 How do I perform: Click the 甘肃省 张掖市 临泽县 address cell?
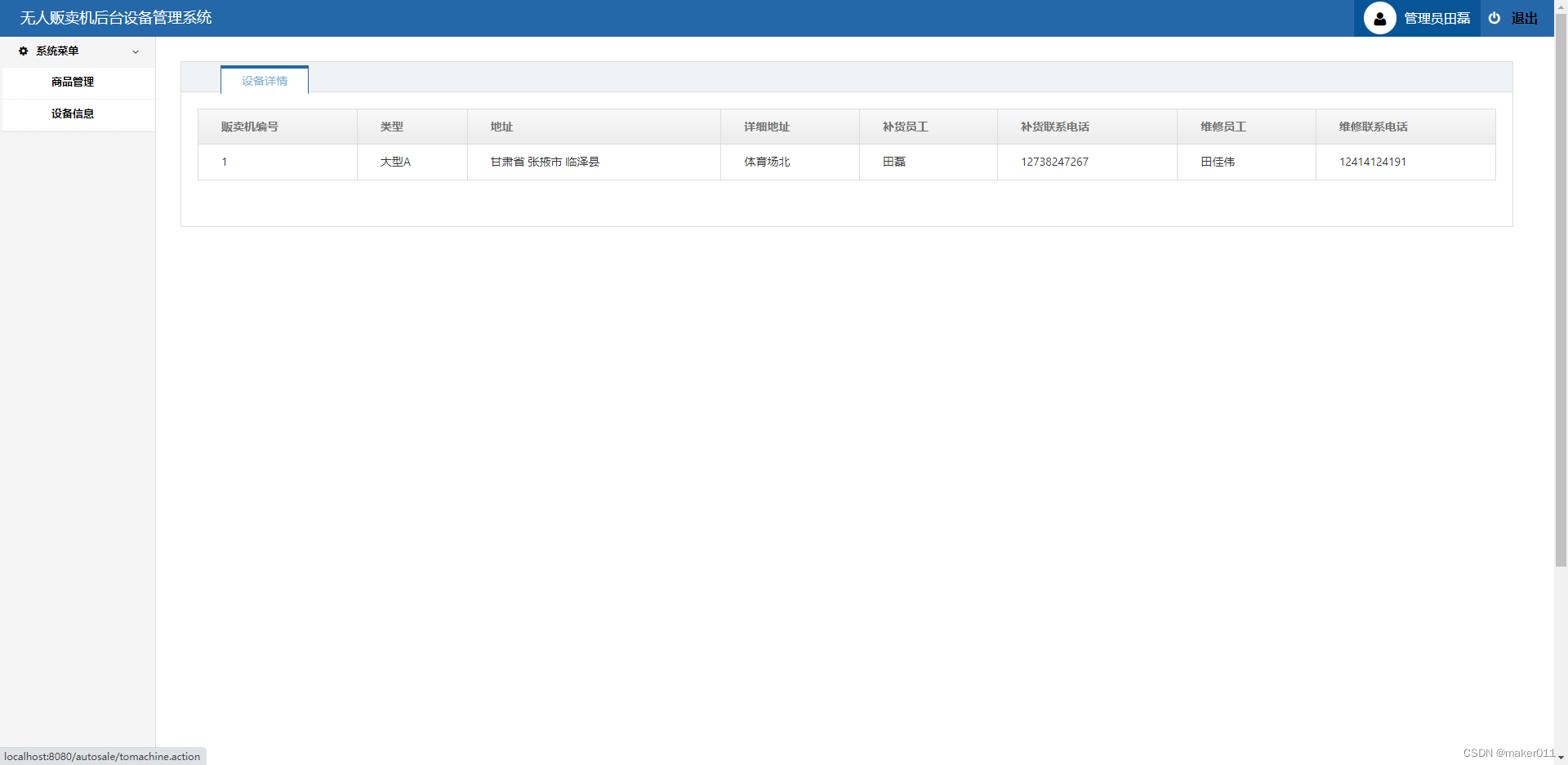click(x=594, y=162)
